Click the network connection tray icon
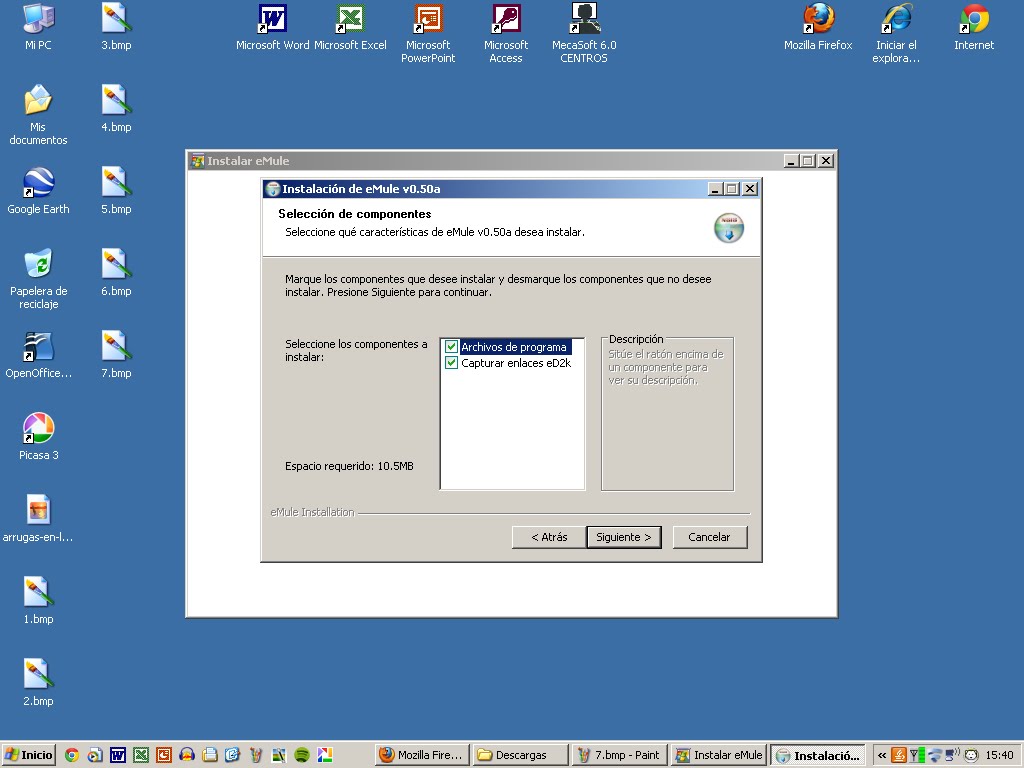 coord(953,755)
